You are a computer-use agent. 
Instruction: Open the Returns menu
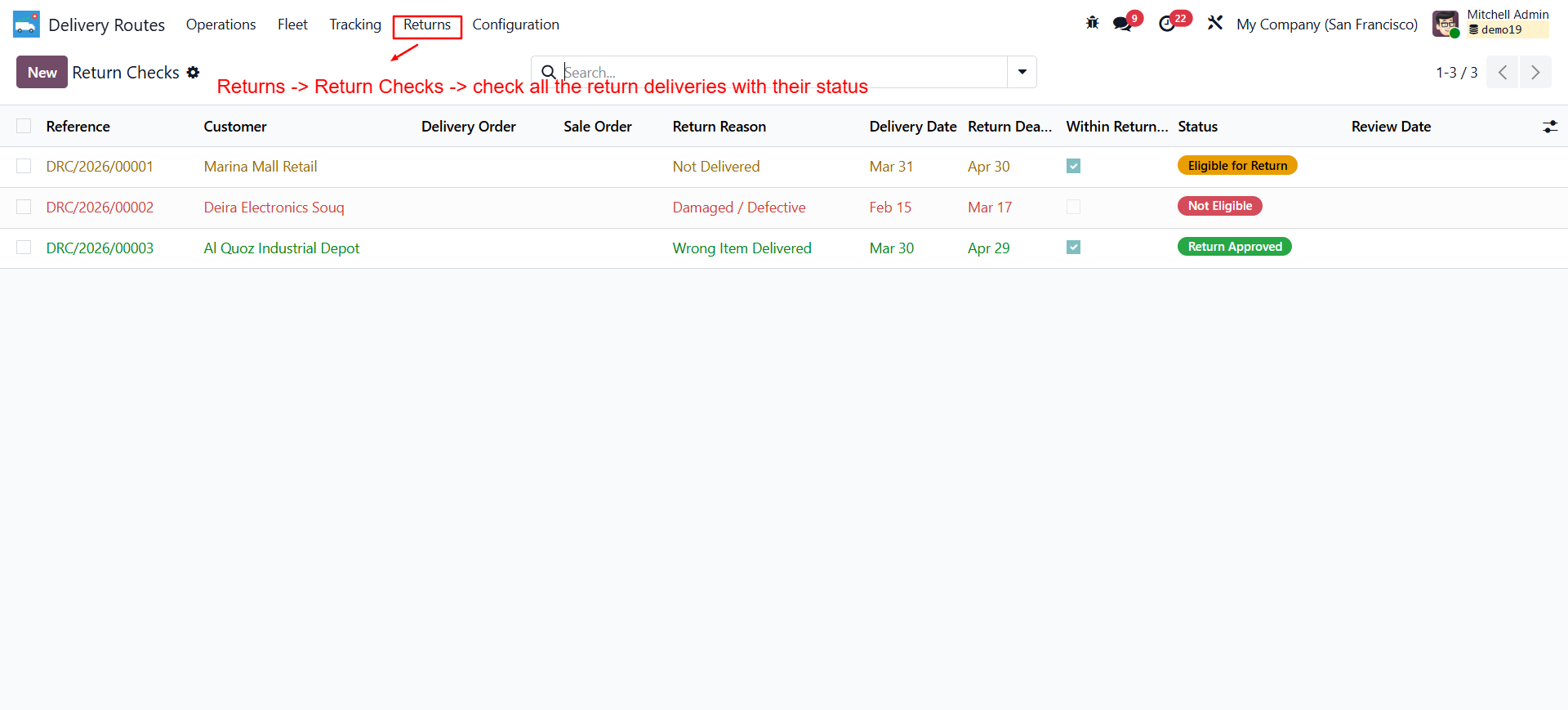tap(427, 25)
